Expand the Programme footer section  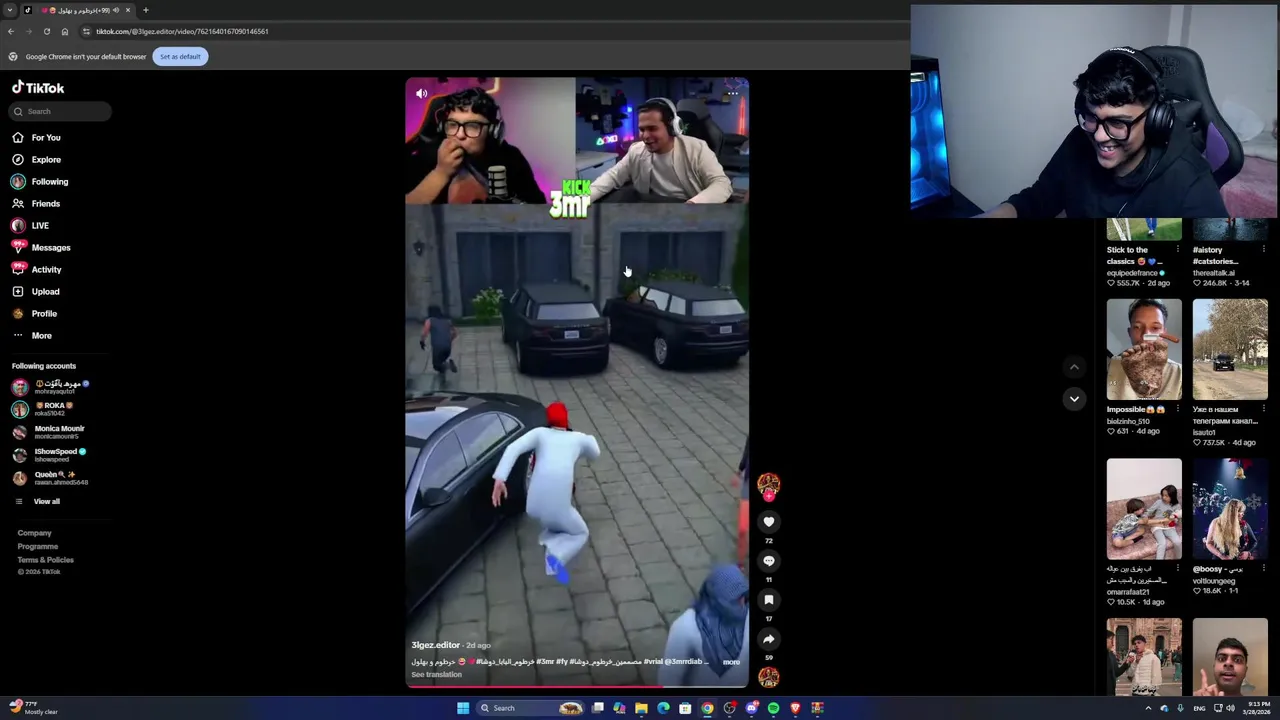tap(38, 546)
